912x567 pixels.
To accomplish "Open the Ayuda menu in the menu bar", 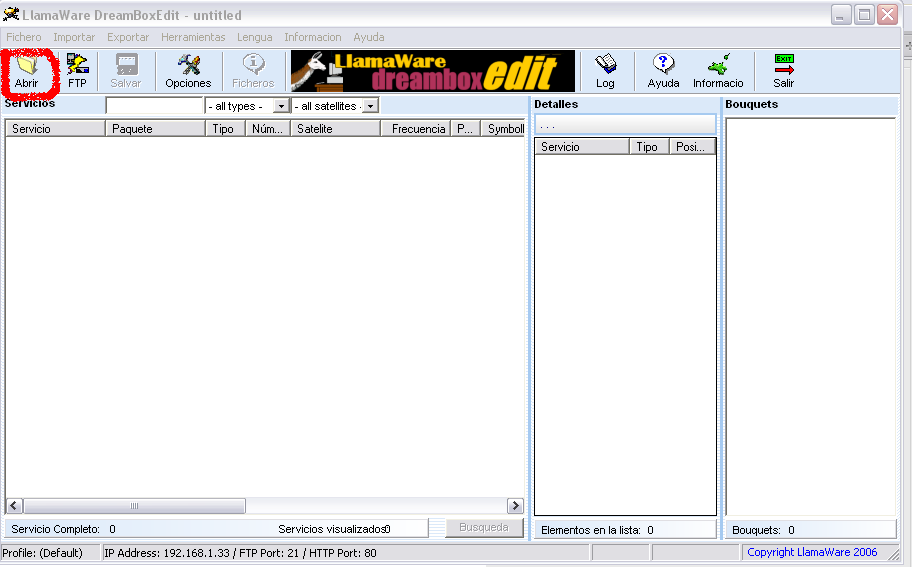I will pos(369,37).
